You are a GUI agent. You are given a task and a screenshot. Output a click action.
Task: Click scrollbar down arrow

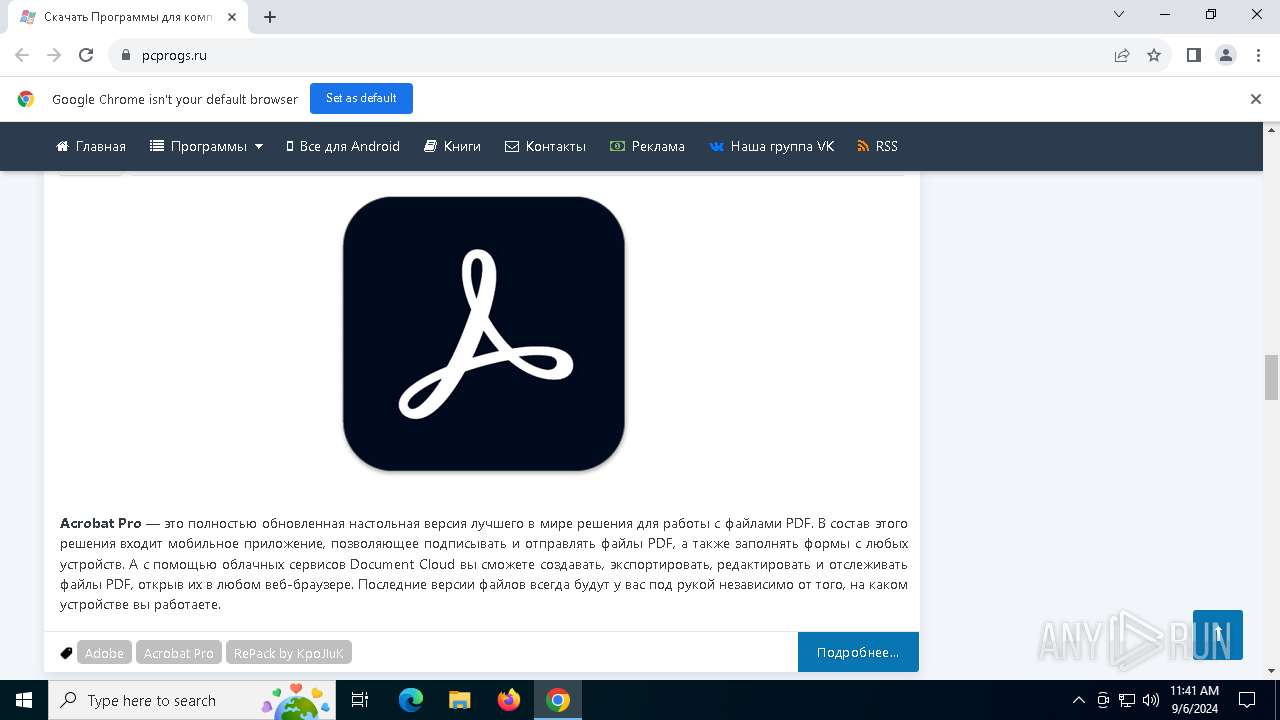pyautogui.click(x=1272, y=671)
